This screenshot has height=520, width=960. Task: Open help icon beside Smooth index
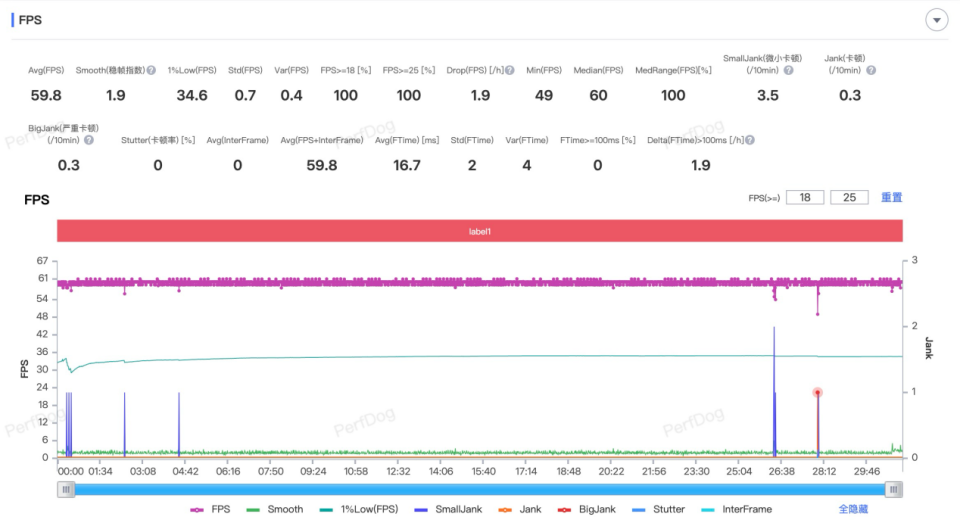151,70
